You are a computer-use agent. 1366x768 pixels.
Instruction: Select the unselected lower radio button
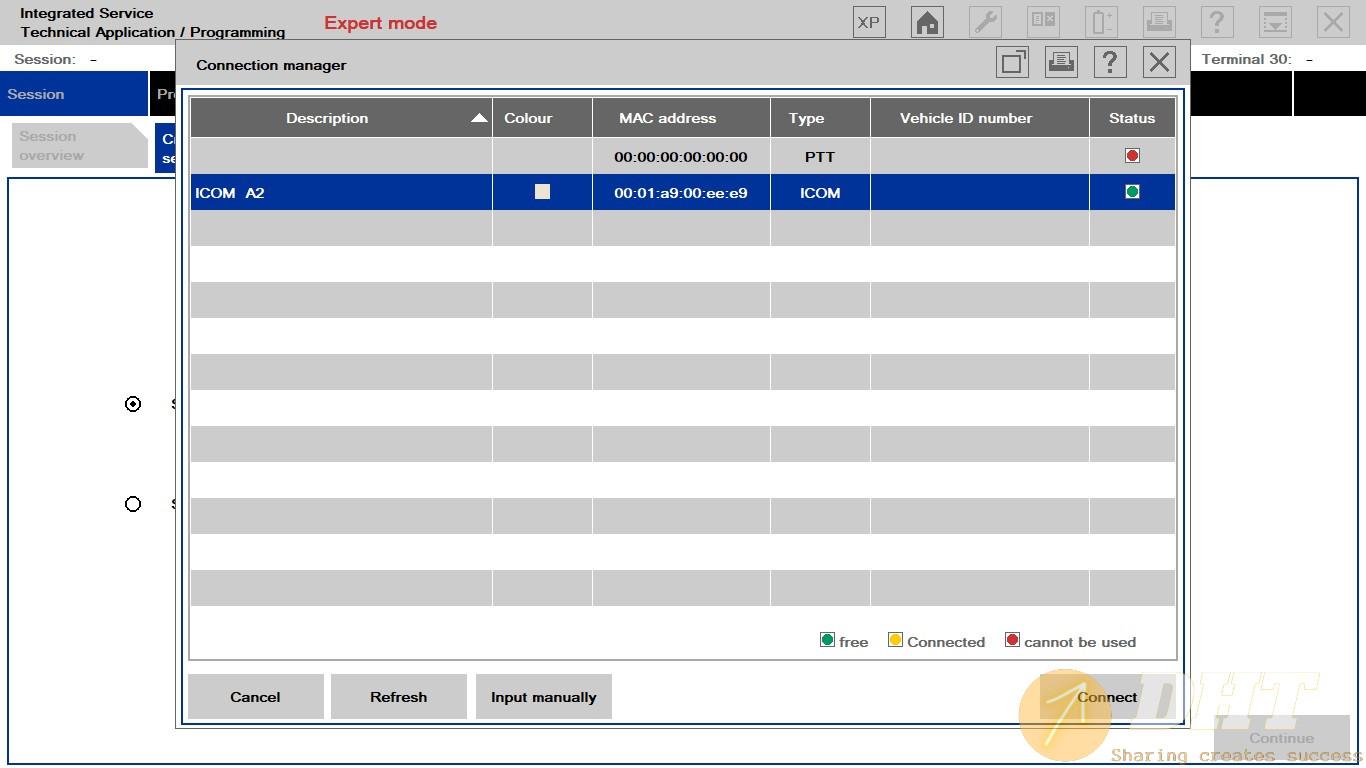tap(133, 504)
